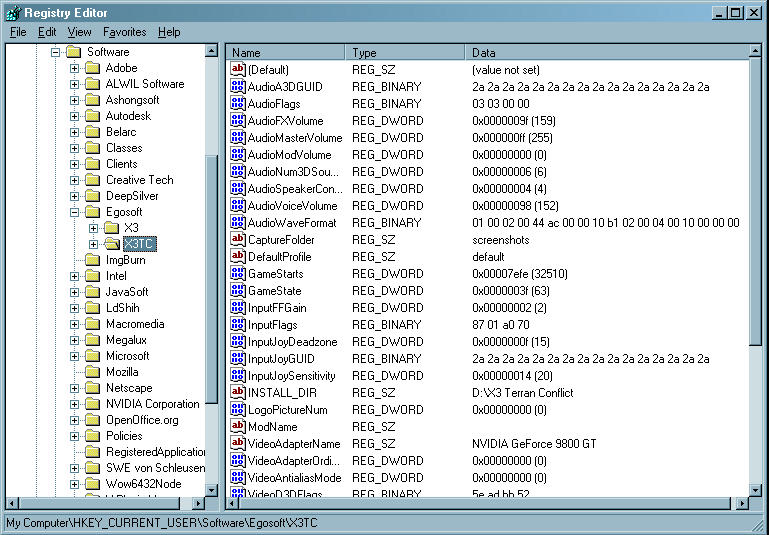Viewport: 769px width, 535px height.
Task: Click tree pane scroll up arrow
Action: pyautogui.click(x=211, y=51)
